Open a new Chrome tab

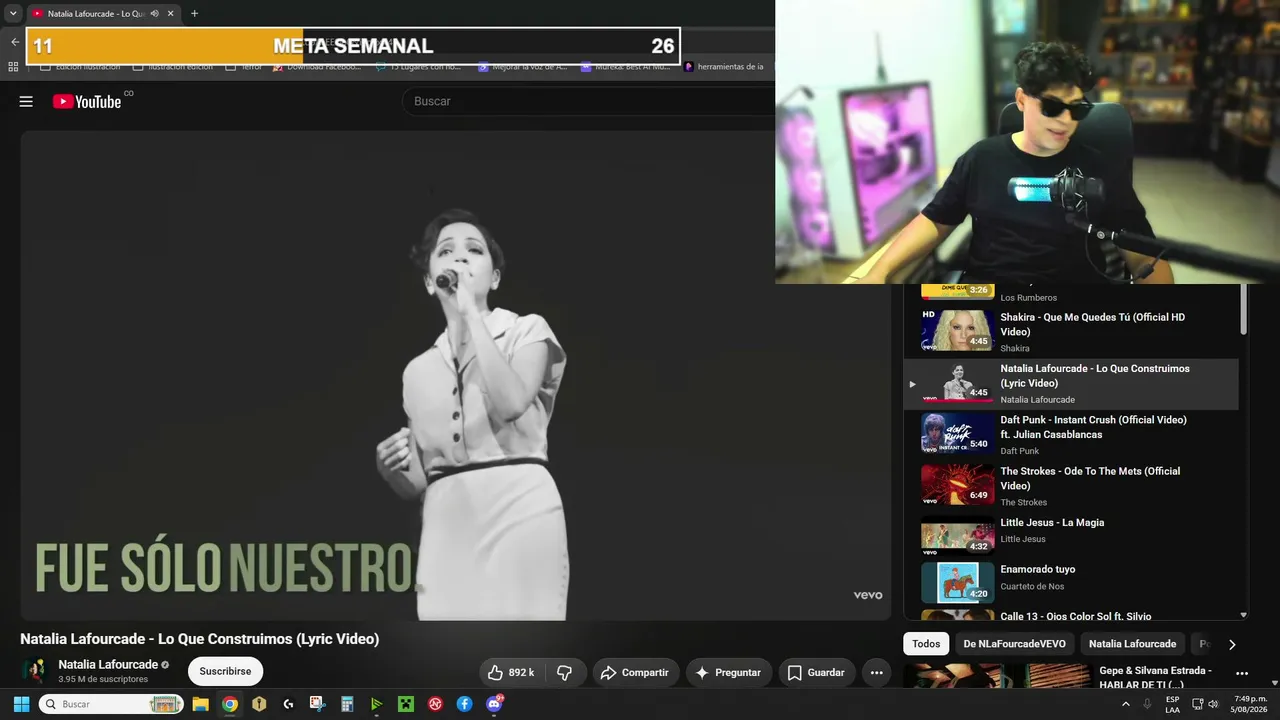194,14
